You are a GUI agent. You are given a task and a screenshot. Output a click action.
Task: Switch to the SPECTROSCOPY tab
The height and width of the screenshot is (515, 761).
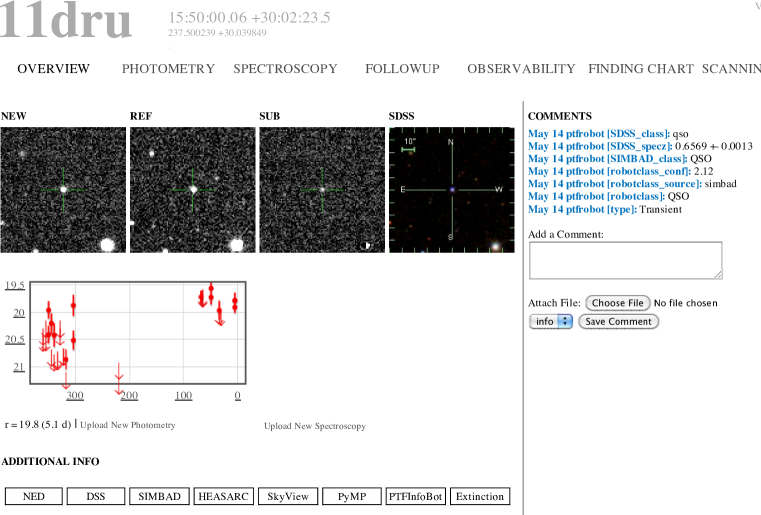point(285,69)
